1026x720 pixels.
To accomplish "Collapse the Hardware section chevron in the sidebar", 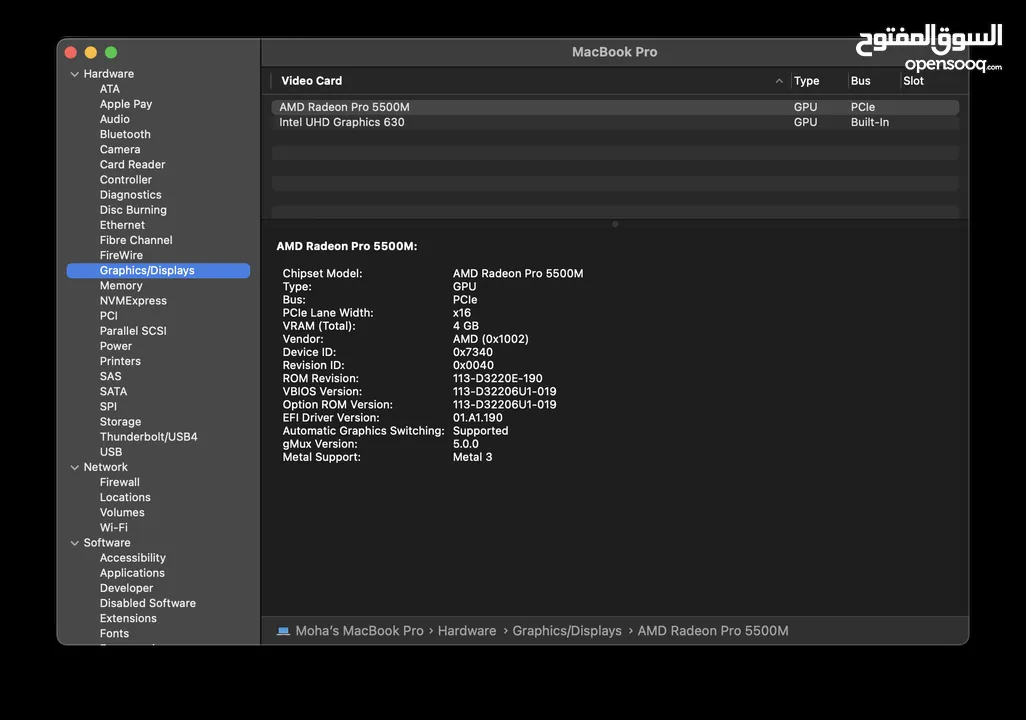I will (75, 74).
